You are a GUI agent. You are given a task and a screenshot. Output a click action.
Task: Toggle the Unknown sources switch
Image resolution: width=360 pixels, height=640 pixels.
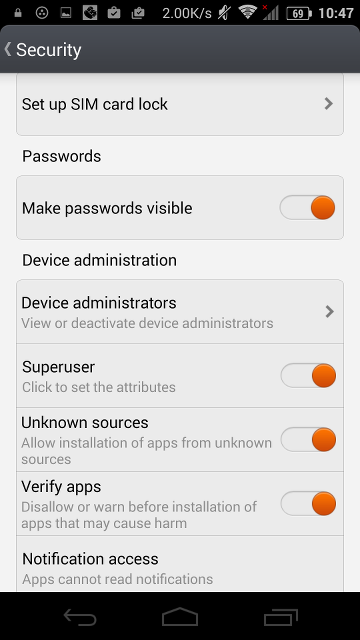308,440
